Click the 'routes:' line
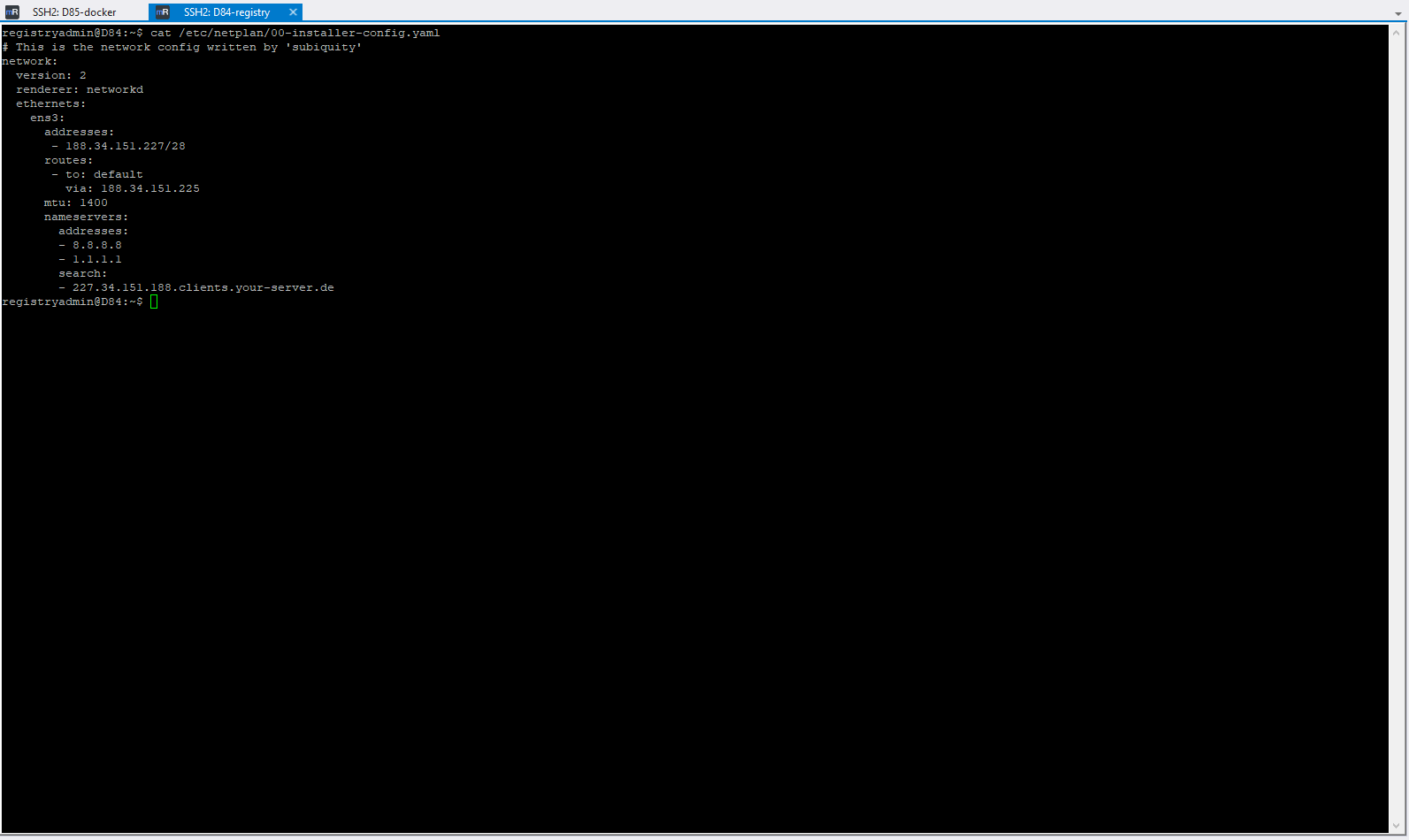 69,160
